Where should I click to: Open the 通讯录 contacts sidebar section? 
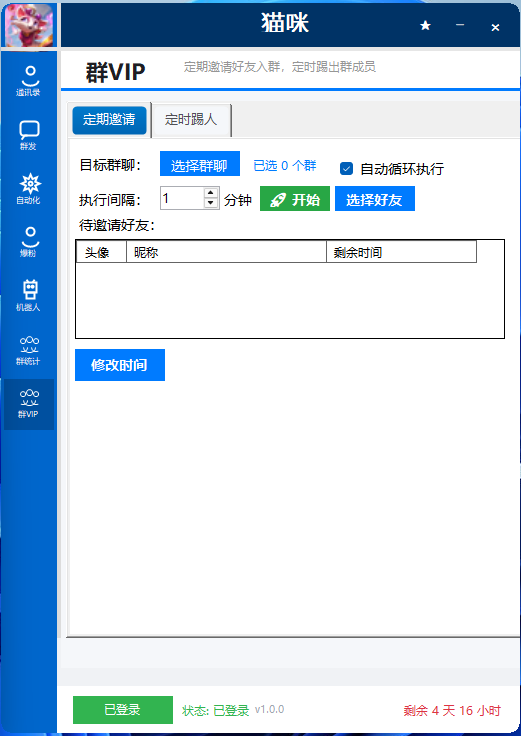pyautogui.click(x=29, y=81)
